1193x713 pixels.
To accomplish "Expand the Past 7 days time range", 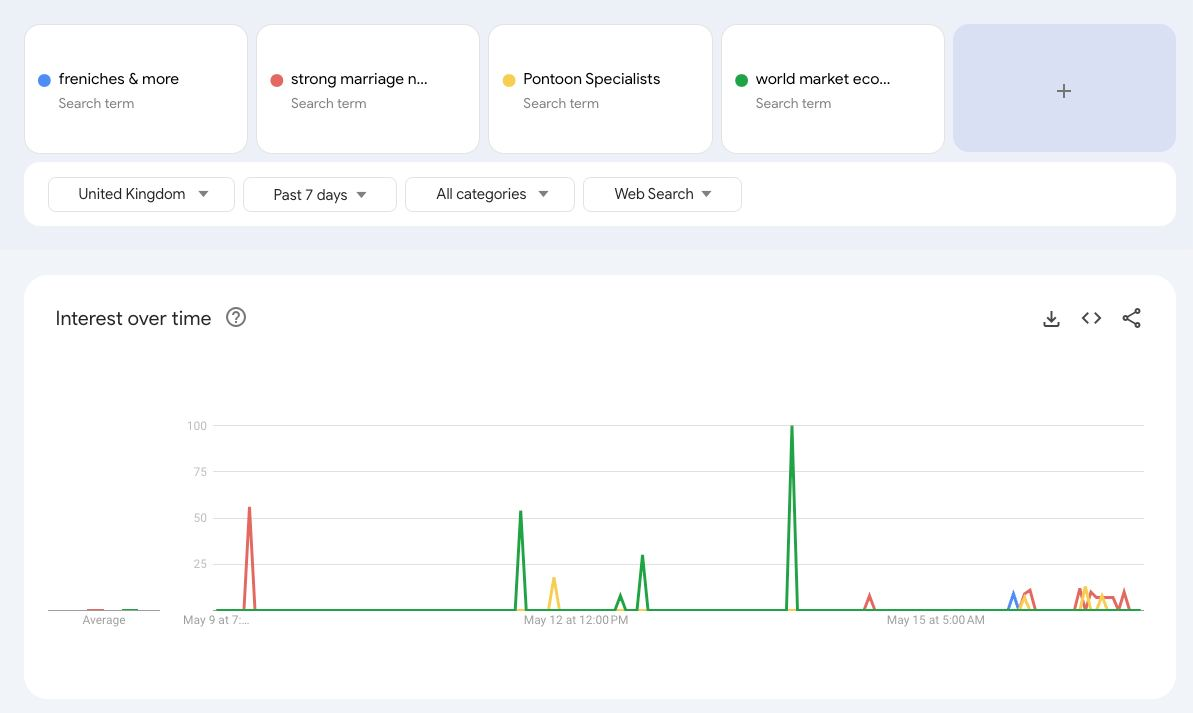I will pyautogui.click(x=320, y=194).
